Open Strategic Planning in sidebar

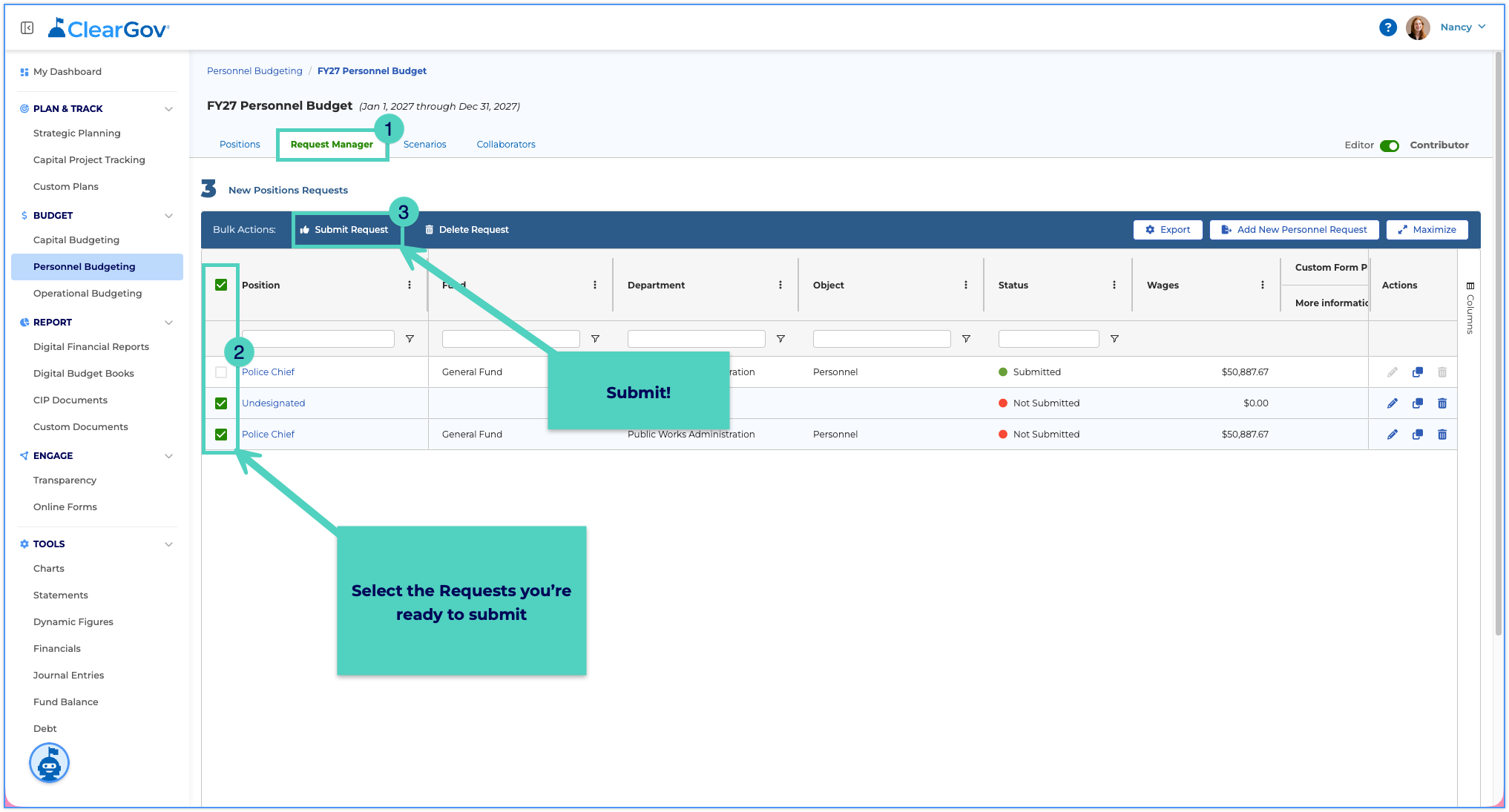[x=77, y=133]
